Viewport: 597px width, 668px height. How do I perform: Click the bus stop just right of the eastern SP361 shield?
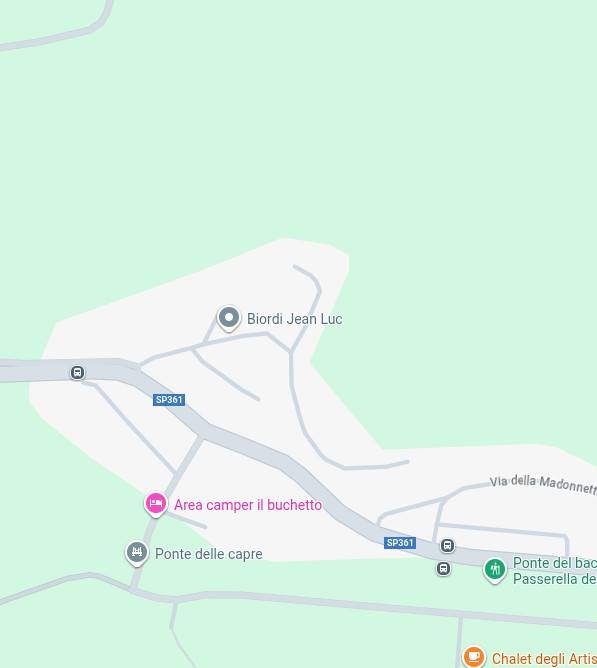tap(447, 545)
